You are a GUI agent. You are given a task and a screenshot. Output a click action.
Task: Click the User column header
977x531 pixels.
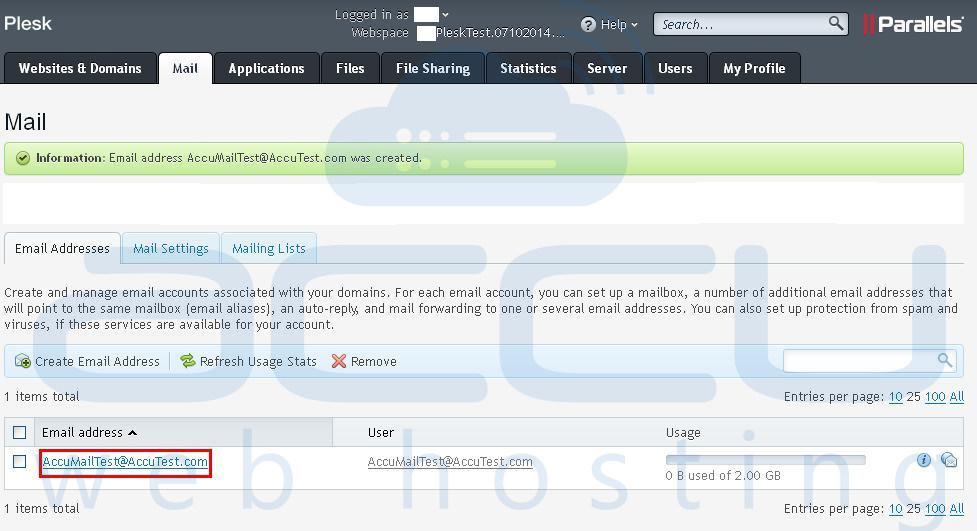tap(381, 433)
